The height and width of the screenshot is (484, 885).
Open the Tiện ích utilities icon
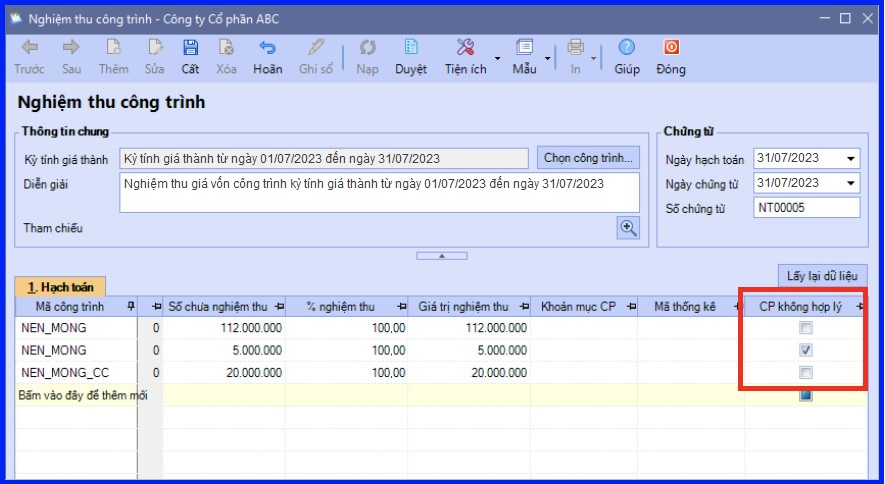click(465, 47)
